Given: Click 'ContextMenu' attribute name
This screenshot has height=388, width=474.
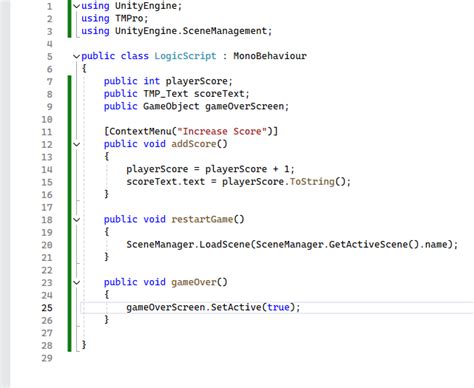Looking at the screenshot, I should [x=140, y=131].
